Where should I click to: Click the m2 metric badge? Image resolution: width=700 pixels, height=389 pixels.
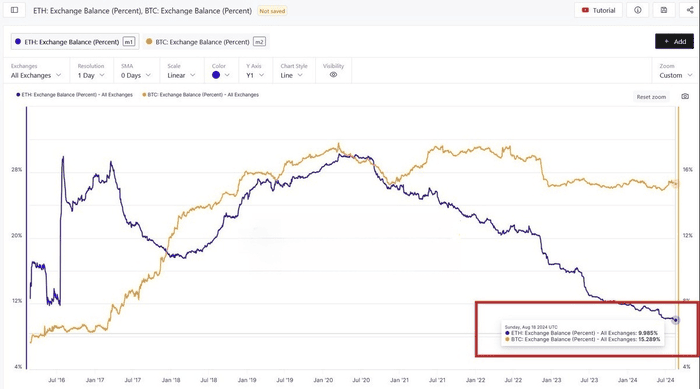coord(259,42)
